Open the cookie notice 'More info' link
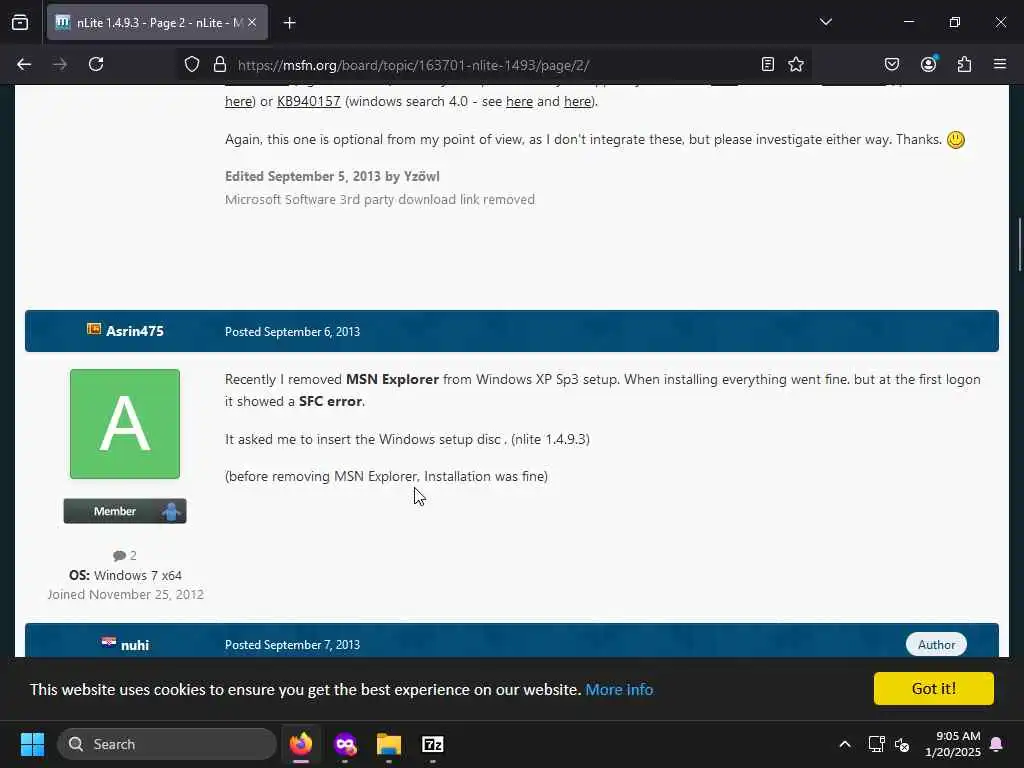The image size is (1024, 768). pos(619,690)
